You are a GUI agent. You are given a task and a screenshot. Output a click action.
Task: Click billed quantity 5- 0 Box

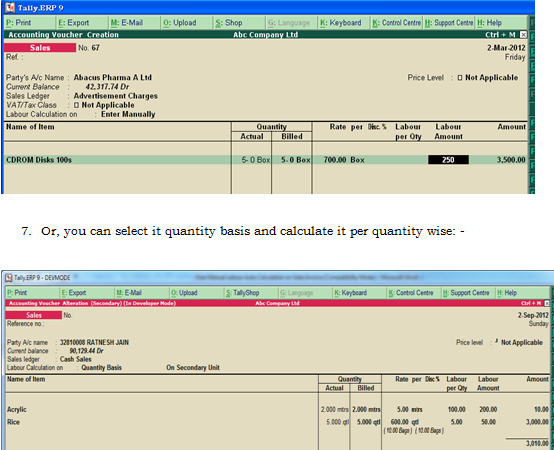(296, 160)
